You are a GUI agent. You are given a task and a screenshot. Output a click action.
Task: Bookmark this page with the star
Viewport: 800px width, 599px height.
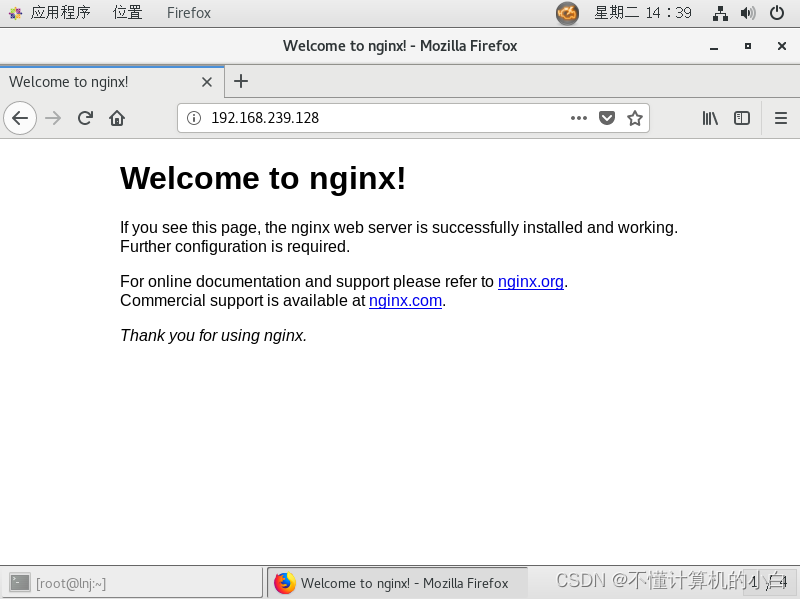tap(635, 118)
